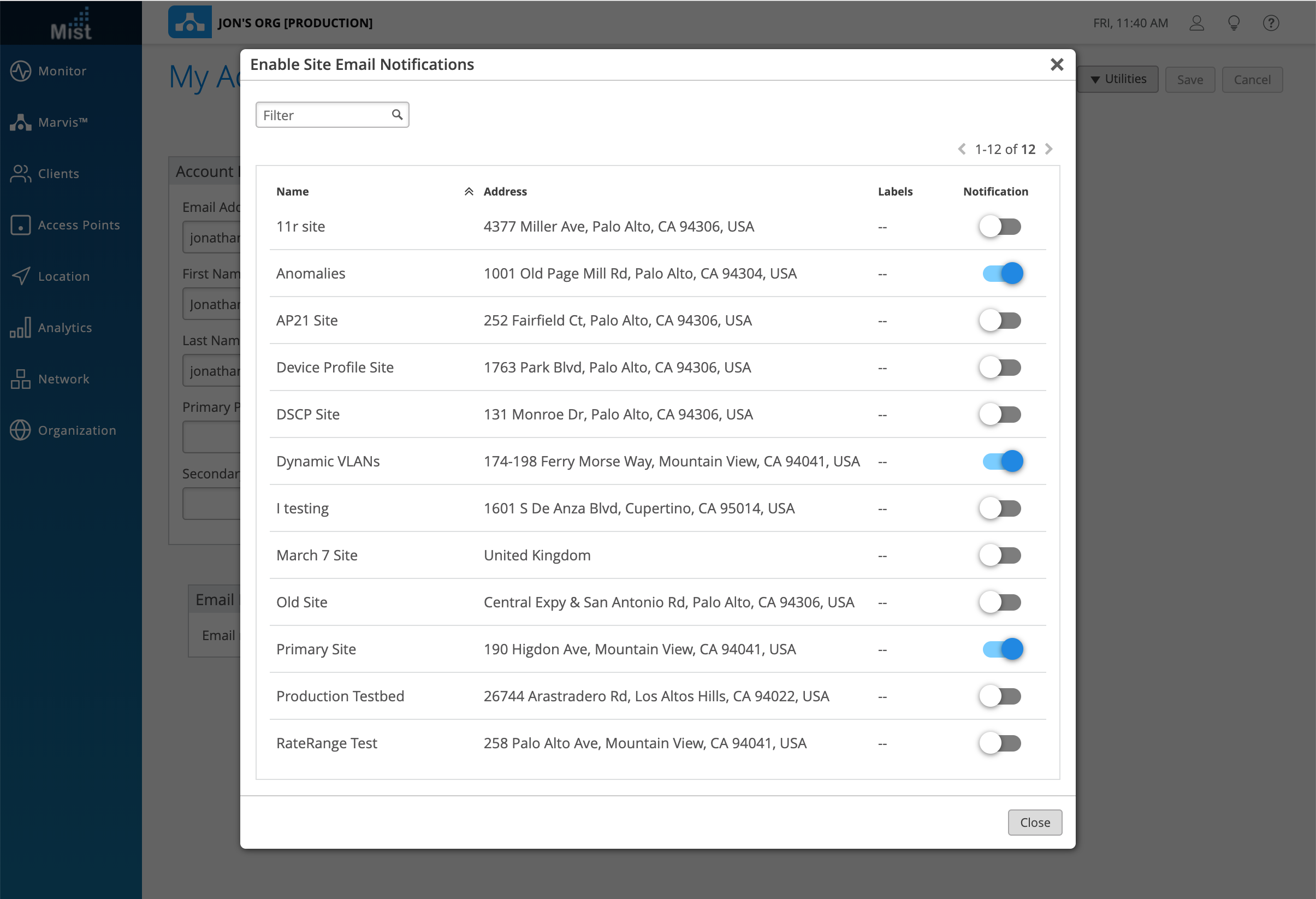Viewport: 1316px width, 899px height.
Task: Close the dialog with the X
Action: (1057, 64)
